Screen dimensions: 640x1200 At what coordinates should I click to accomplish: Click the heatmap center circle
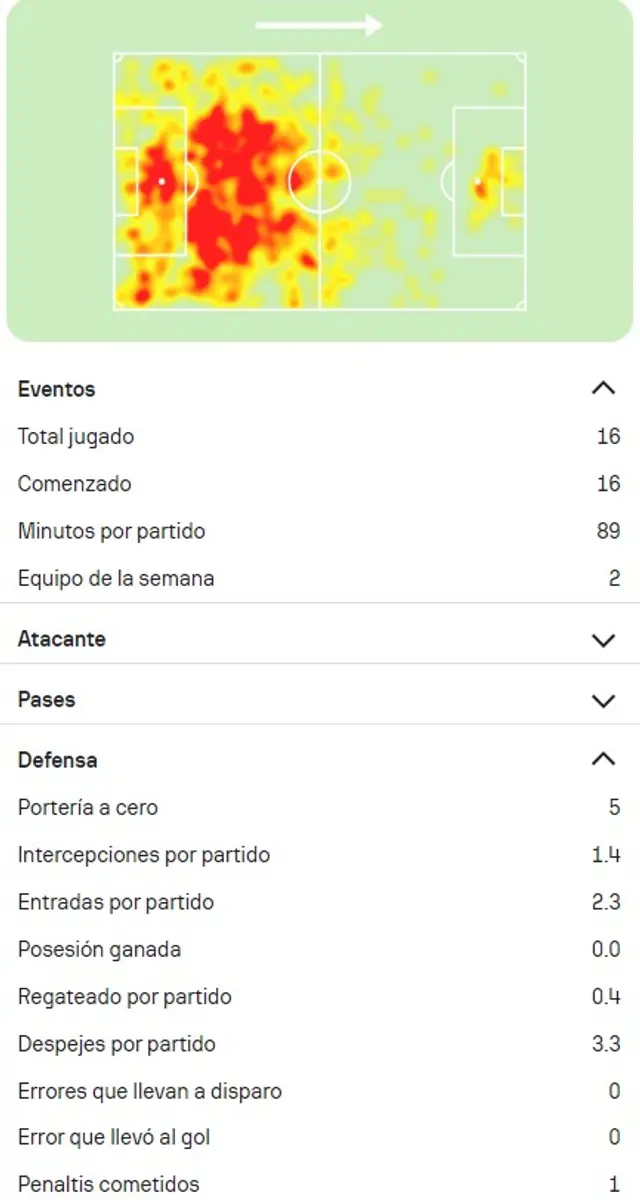click(319, 181)
